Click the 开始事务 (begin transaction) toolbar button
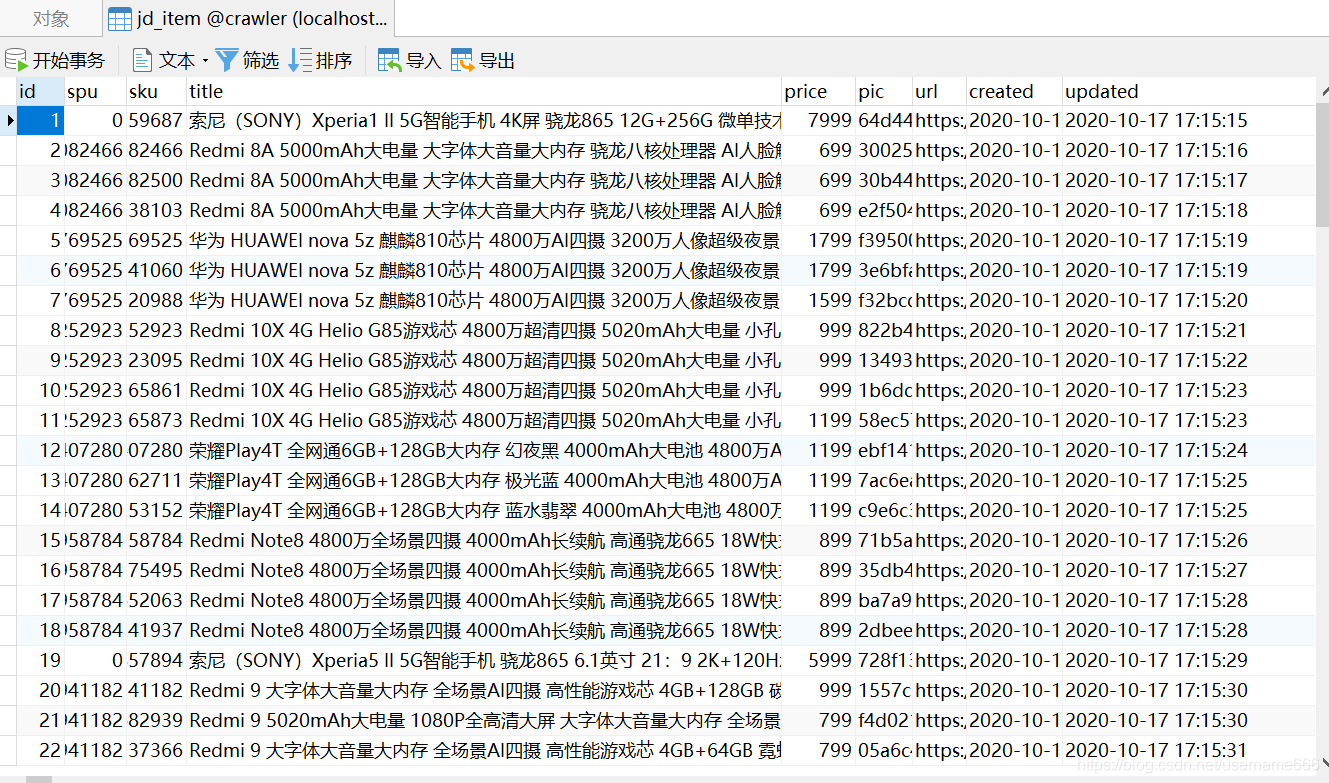The height and width of the screenshot is (783, 1329). pos(55,61)
